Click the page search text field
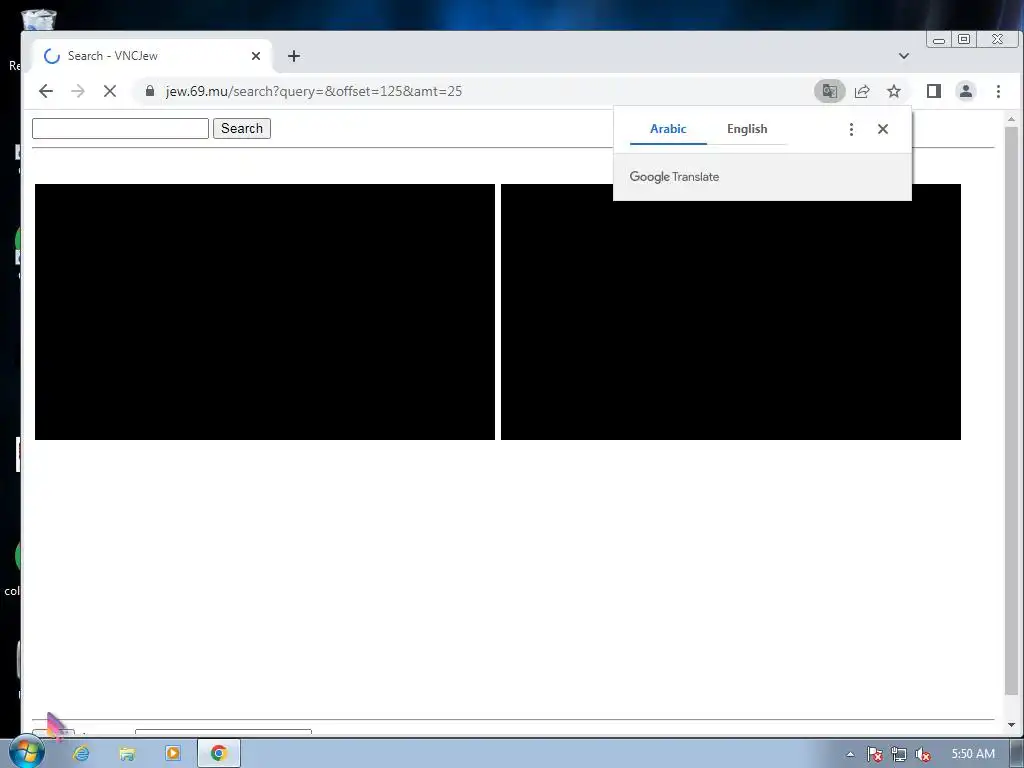This screenshot has width=1024, height=768. click(120, 129)
